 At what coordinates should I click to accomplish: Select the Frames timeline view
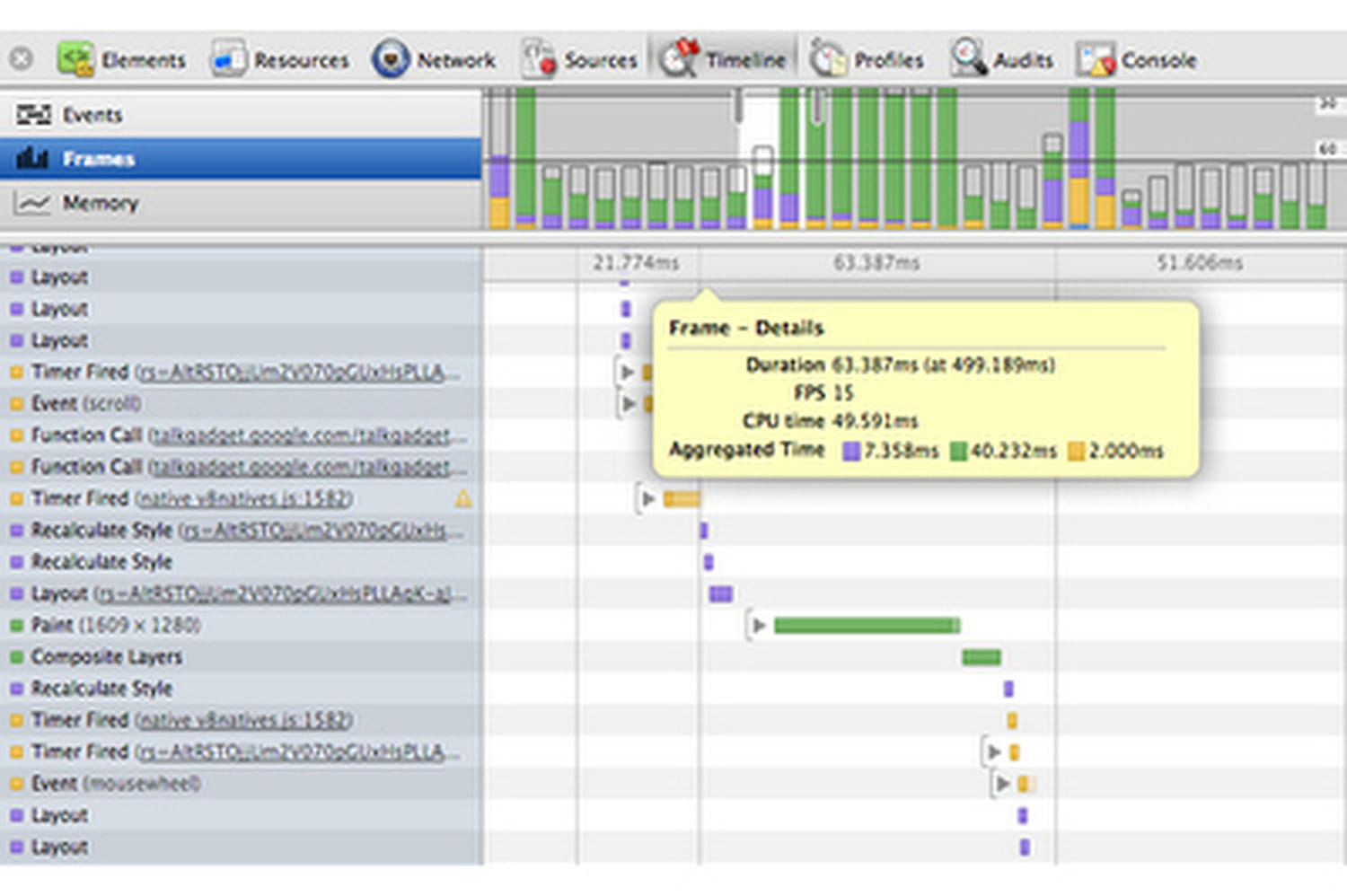point(241,159)
